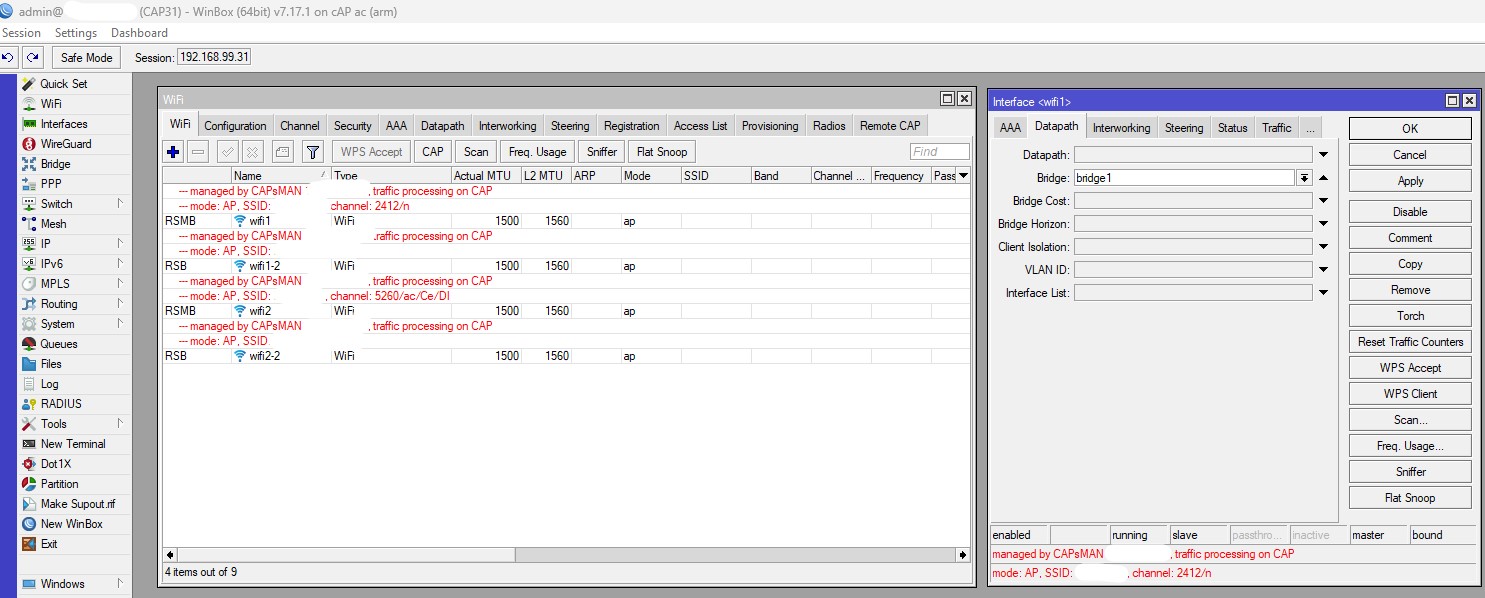The width and height of the screenshot is (1485, 598).
Task: Click the WiFi table horizontal scrollbar
Action: pos(566,554)
